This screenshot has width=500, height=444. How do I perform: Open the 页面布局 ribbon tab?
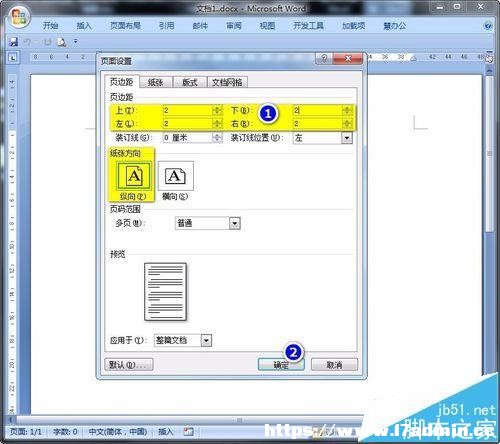pyautogui.click(x=125, y=26)
